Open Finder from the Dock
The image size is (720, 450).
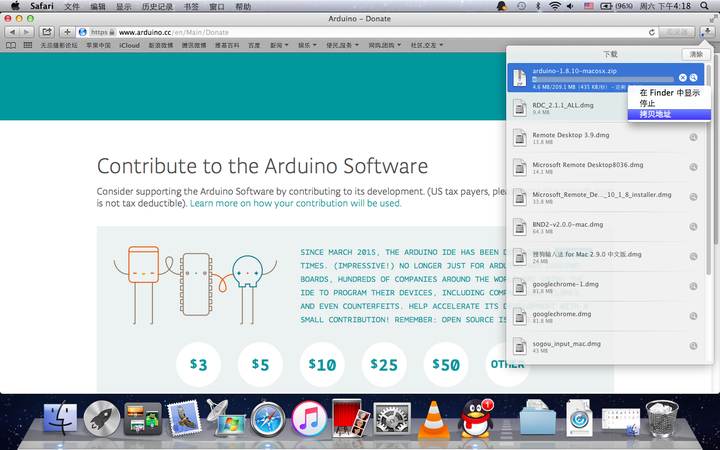pos(61,417)
